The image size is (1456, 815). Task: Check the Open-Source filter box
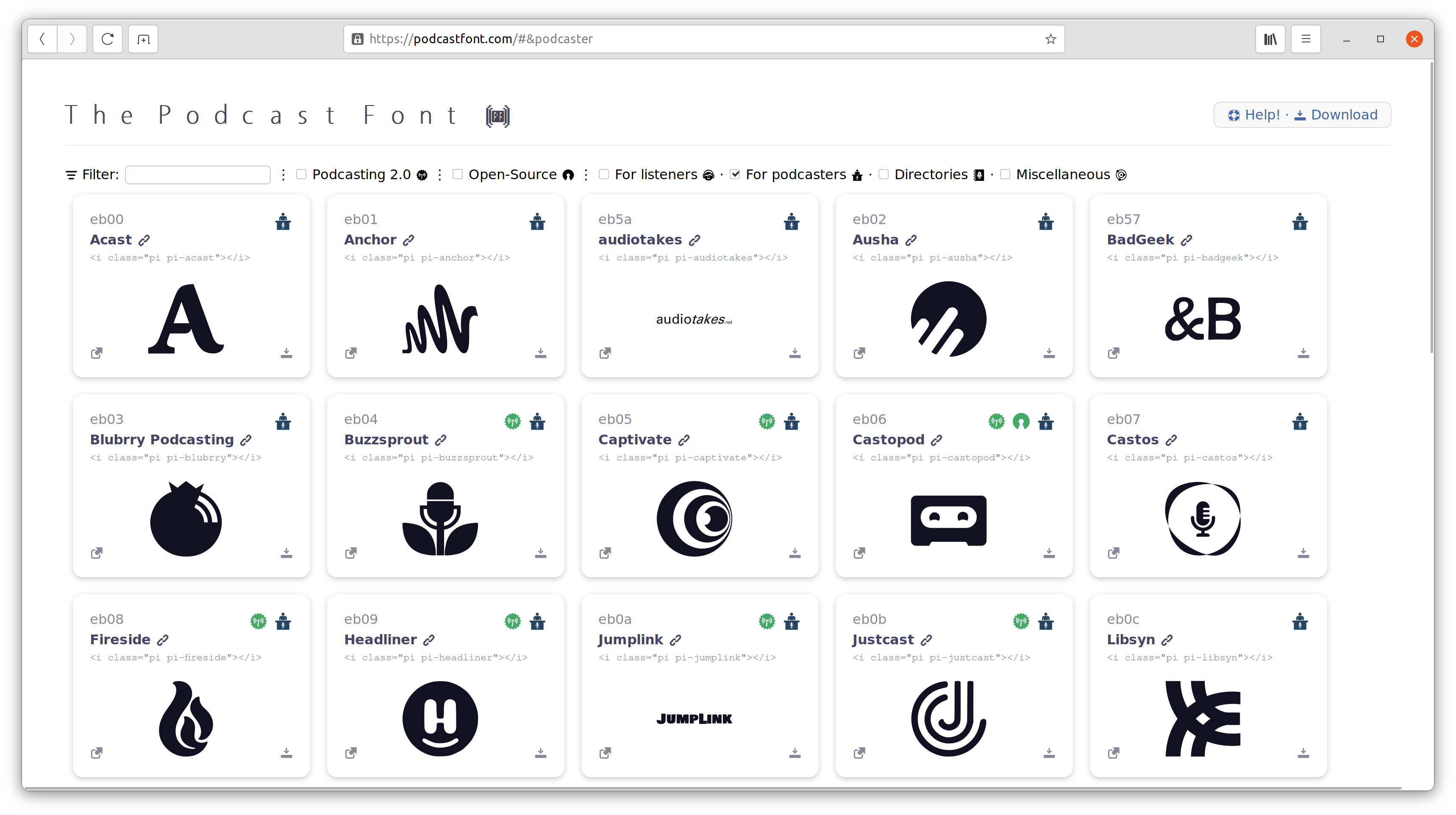pos(458,174)
